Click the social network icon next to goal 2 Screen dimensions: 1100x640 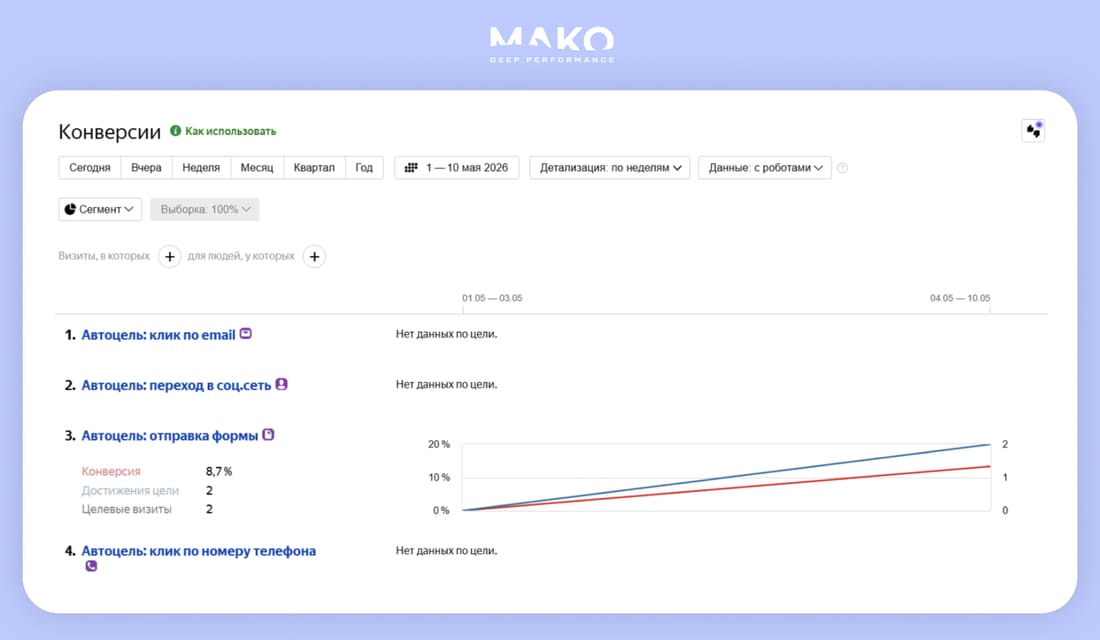[281, 384]
